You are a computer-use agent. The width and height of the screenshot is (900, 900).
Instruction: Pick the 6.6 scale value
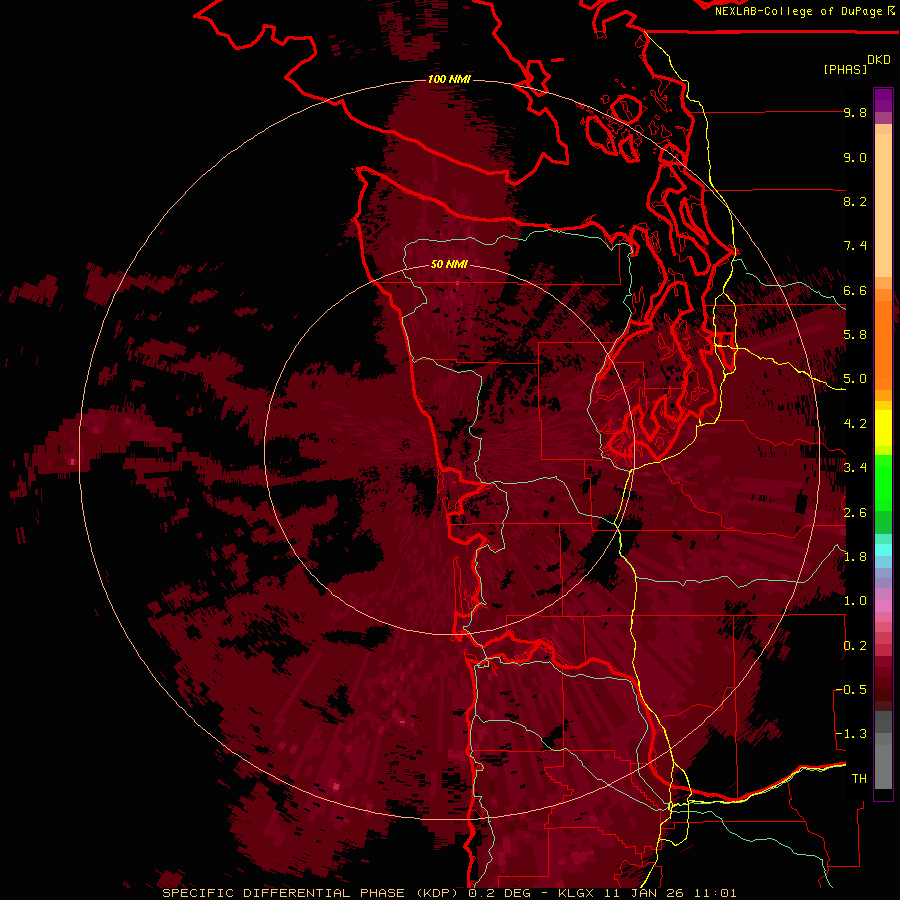point(855,290)
